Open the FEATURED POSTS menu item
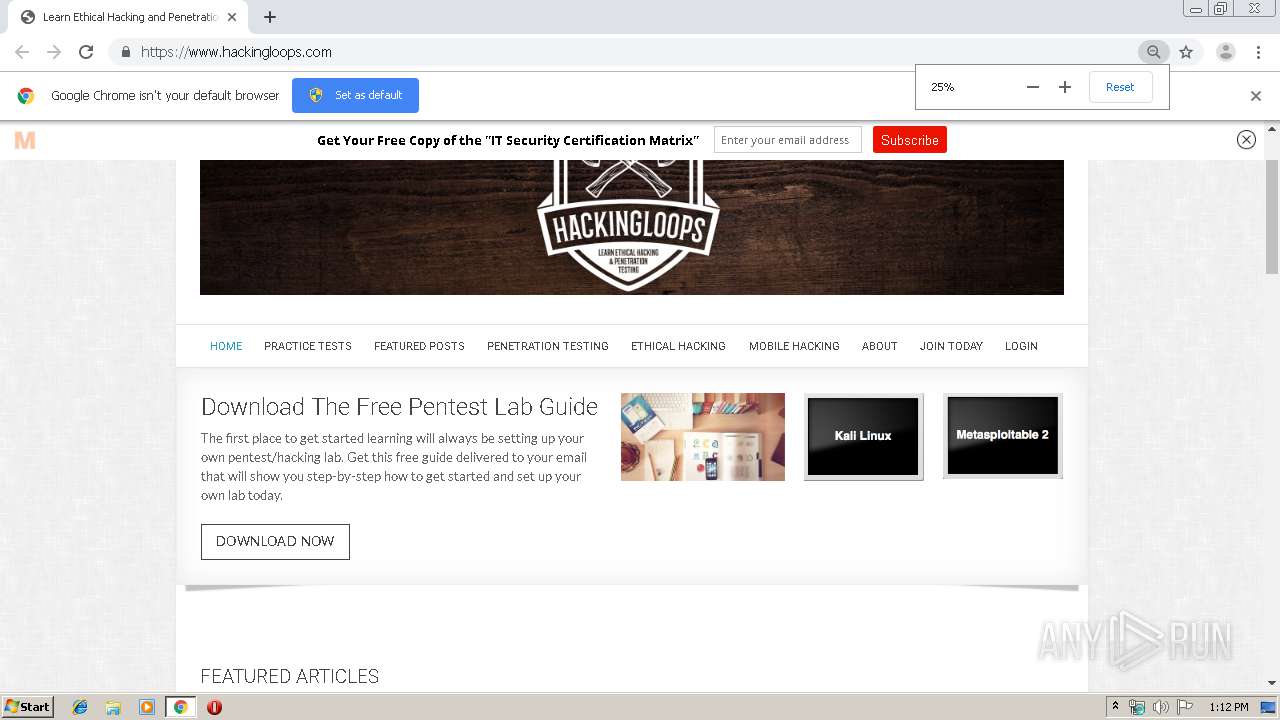Viewport: 1280px width, 720px height. pos(419,346)
